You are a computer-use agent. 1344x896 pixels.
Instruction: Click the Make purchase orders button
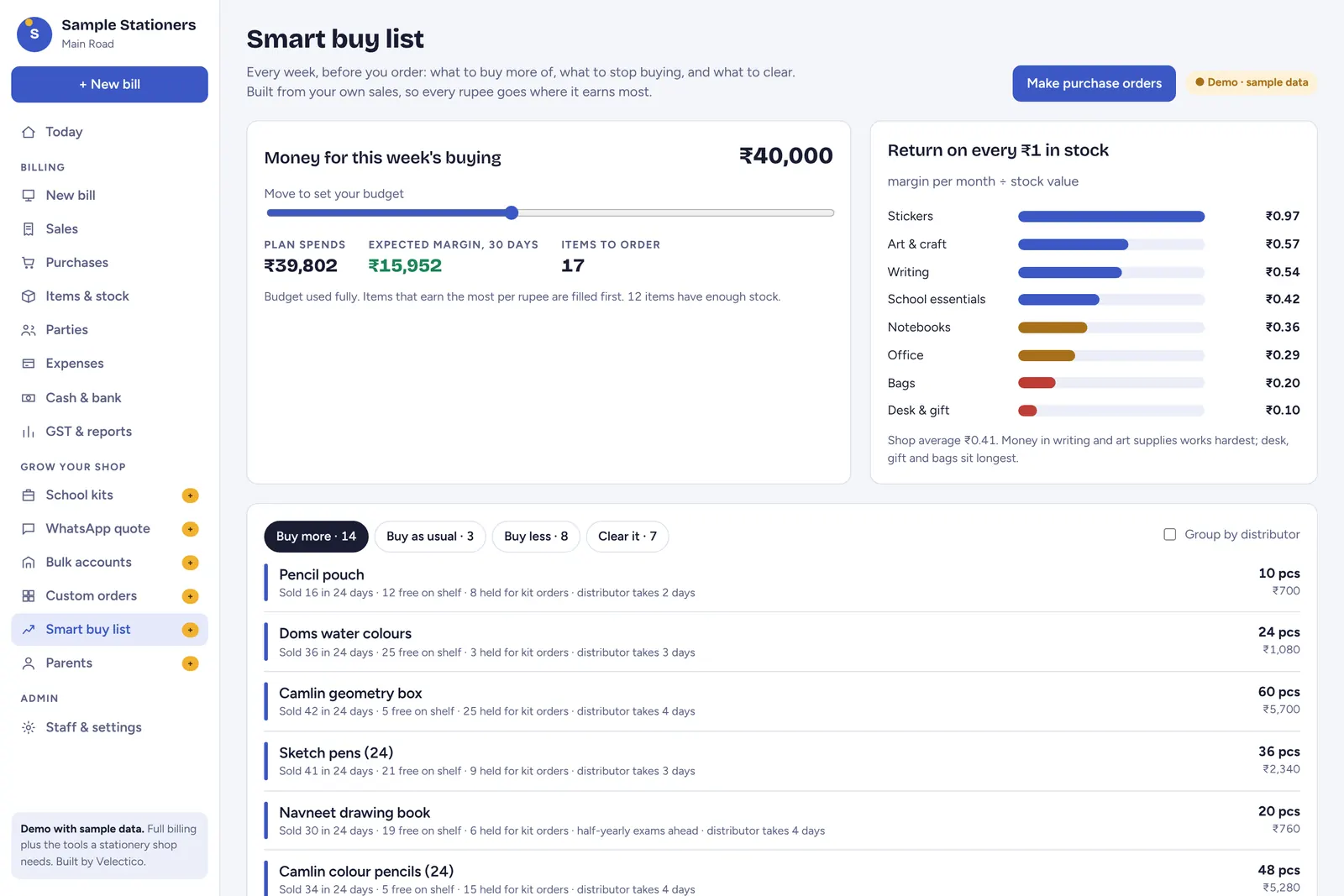(1094, 83)
